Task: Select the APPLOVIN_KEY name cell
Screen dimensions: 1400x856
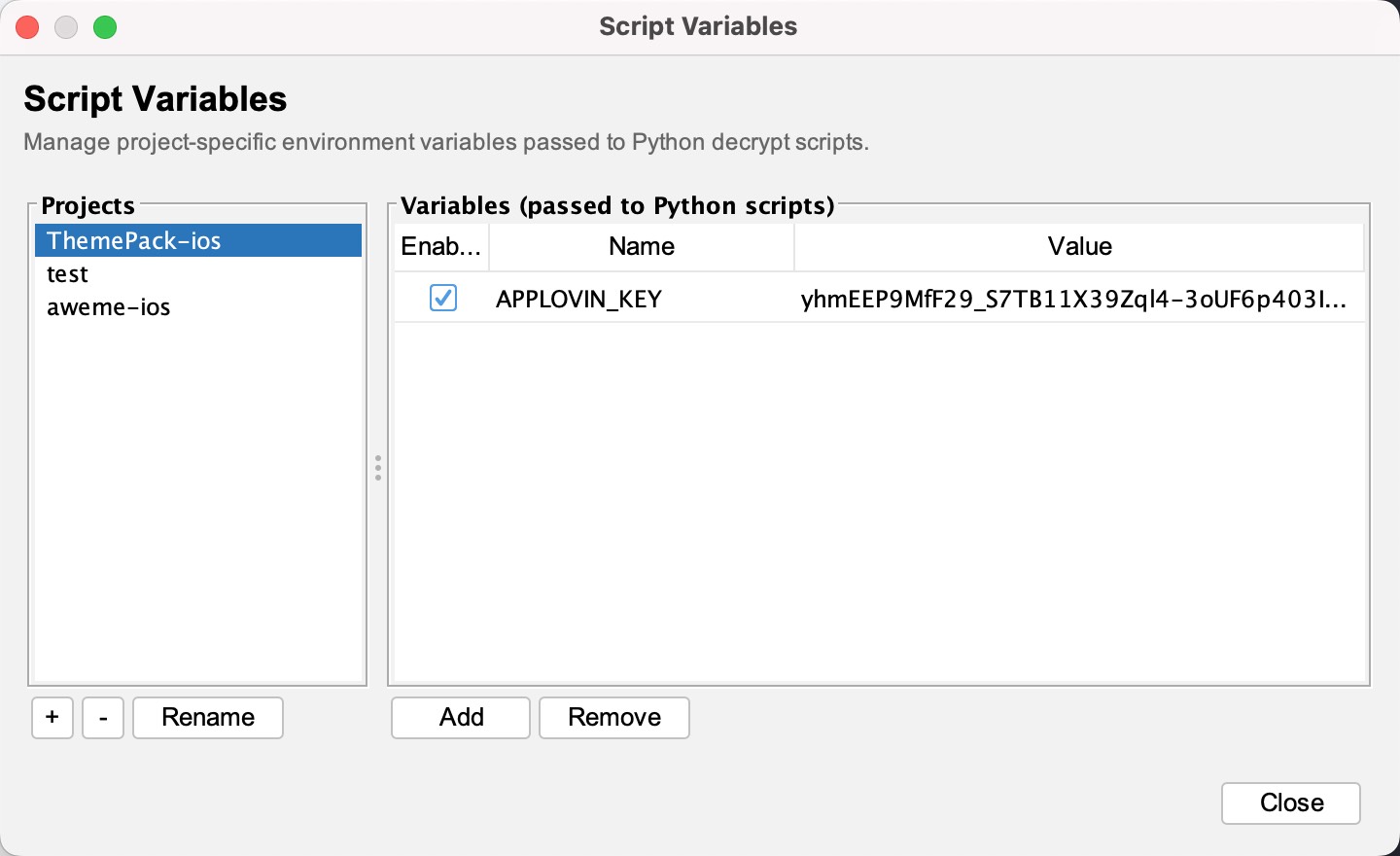Action: 579,299
